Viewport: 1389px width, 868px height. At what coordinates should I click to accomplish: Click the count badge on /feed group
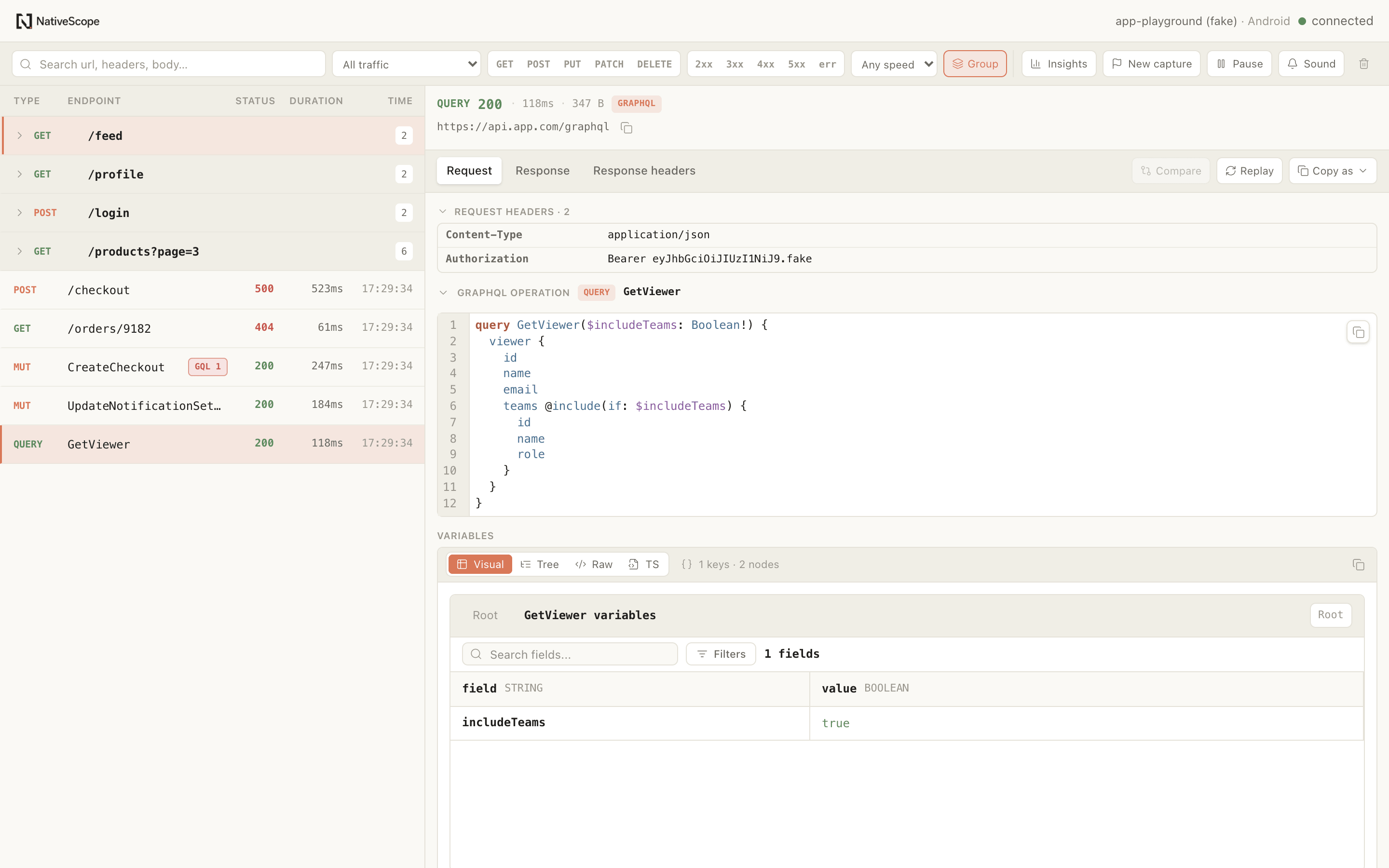pyautogui.click(x=404, y=136)
